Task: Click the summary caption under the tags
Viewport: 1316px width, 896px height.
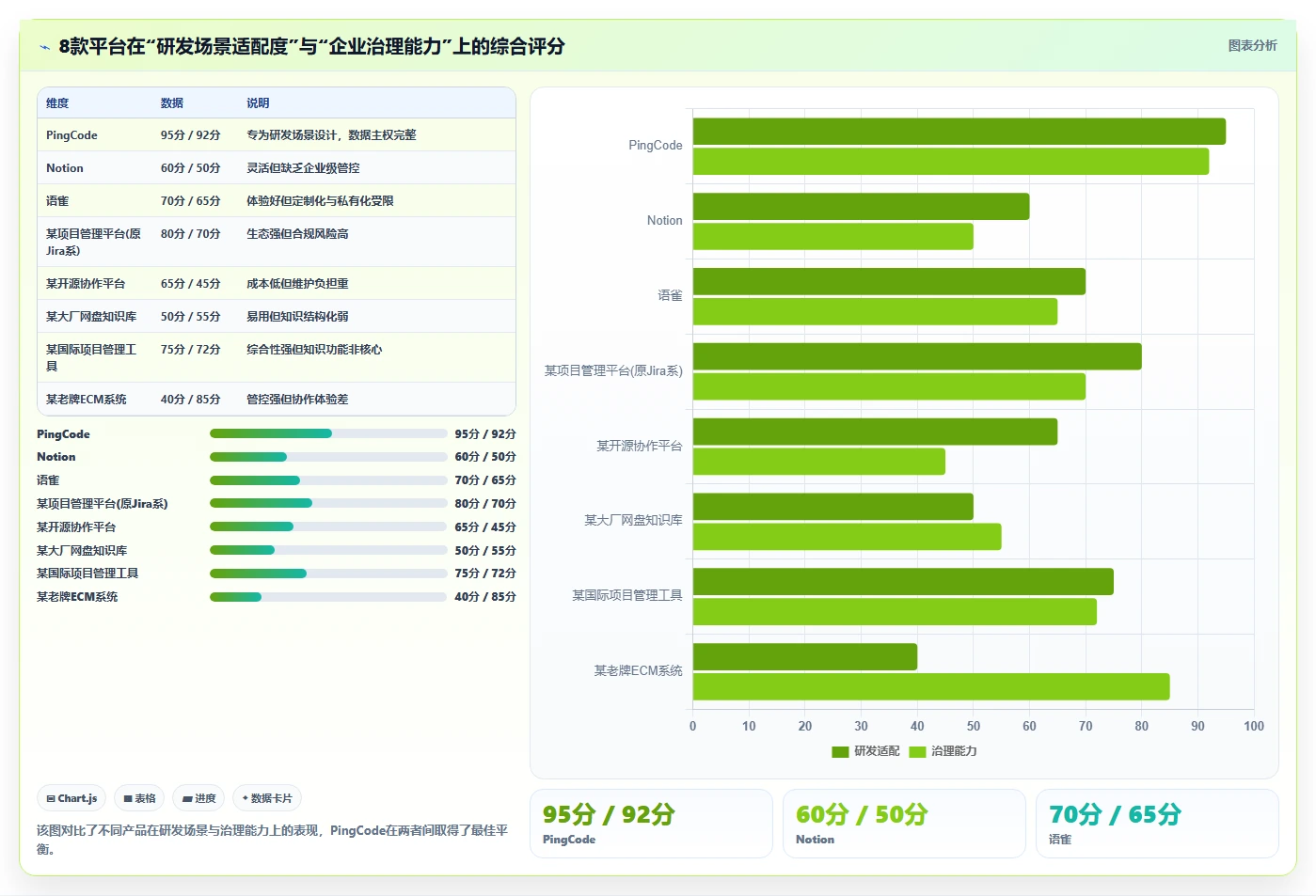Action: [x=273, y=840]
